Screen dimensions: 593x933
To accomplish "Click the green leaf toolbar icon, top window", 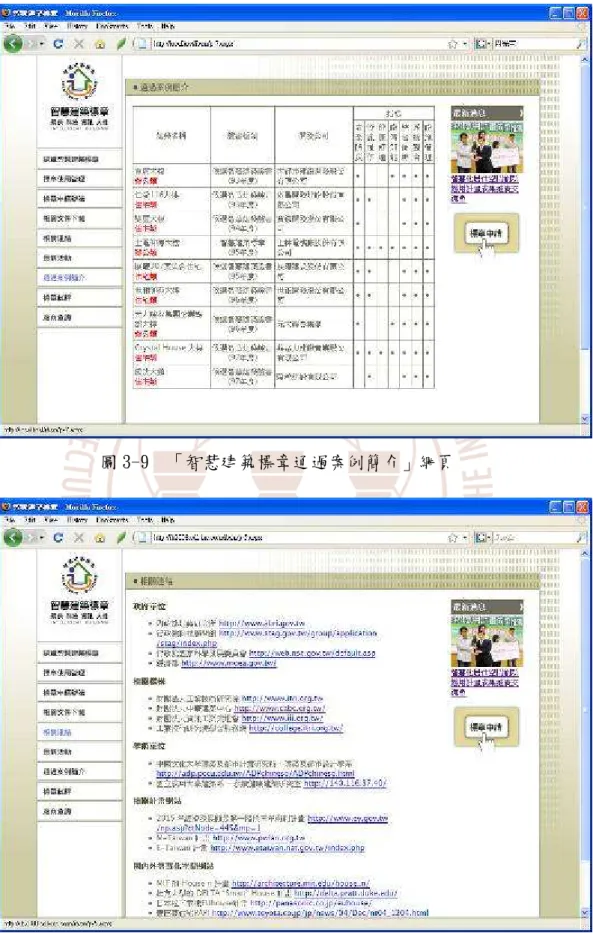I will pos(121,43).
